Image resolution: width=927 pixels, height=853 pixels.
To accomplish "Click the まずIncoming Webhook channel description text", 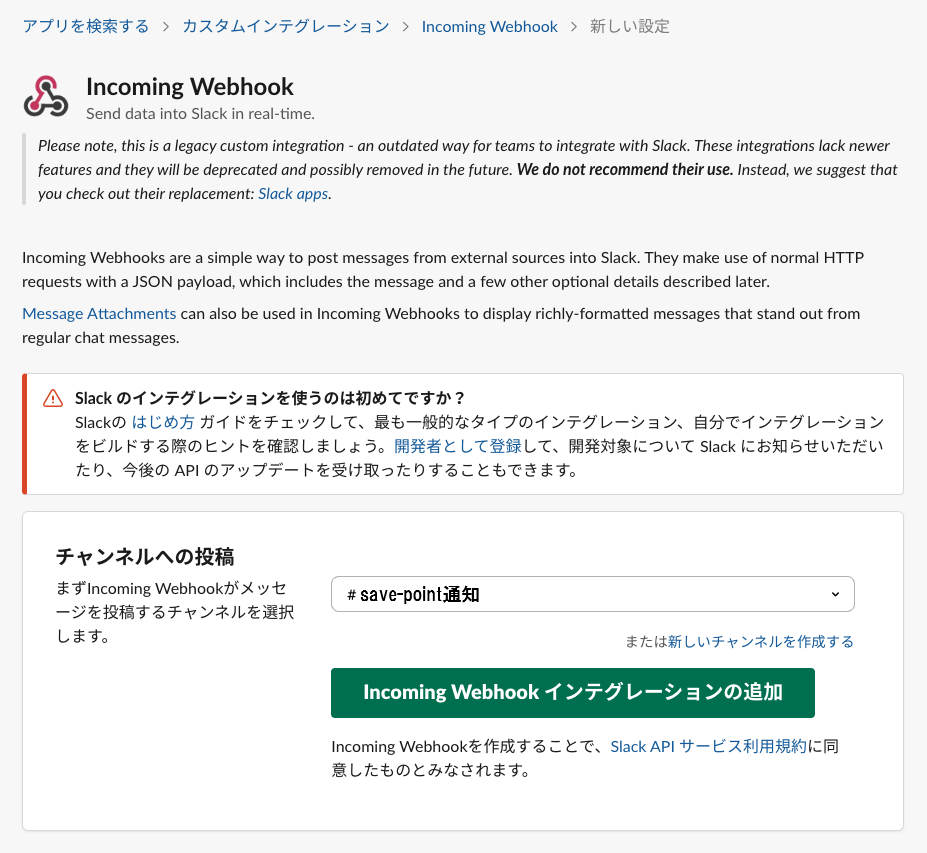I will point(176,610).
